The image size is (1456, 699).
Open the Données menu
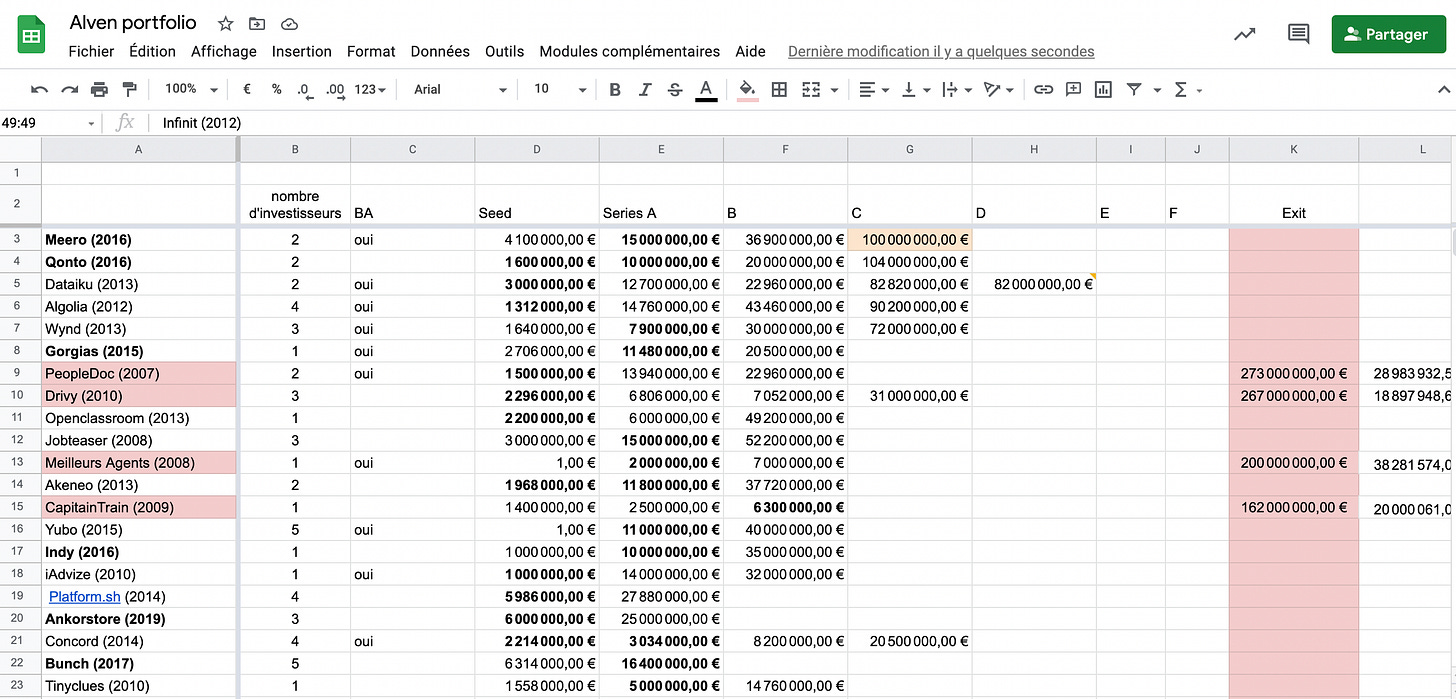click(440, 51)
